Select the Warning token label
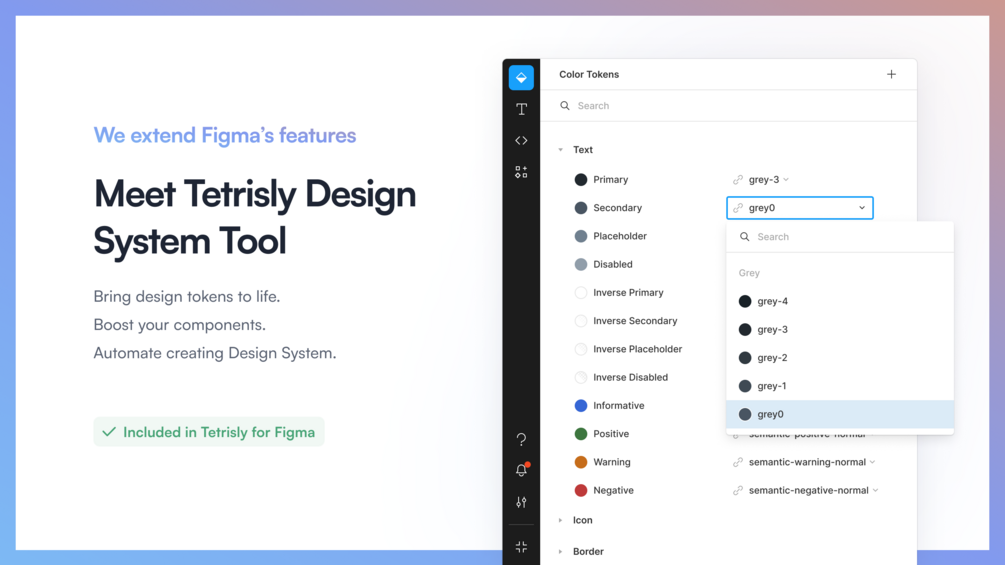The width and height of the screenshot is (1005, 565). pyautogui.click(x=611, y=462)
